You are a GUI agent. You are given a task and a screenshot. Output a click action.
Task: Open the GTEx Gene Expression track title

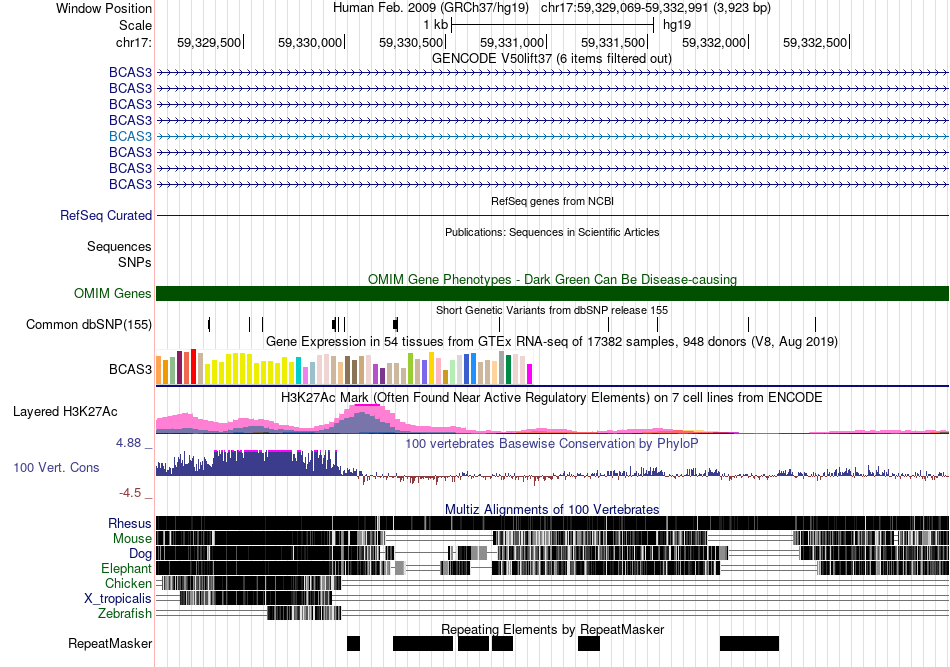tap(552, 342)
